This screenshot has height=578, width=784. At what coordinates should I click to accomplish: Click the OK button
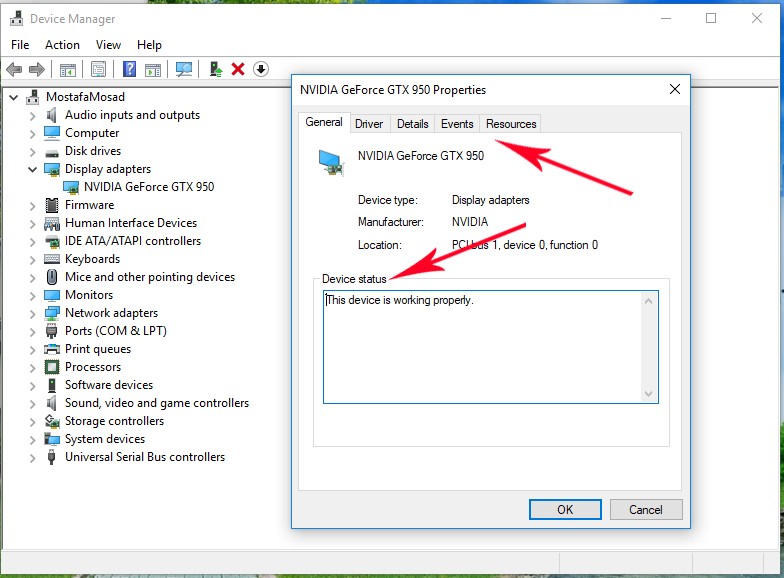565,510
